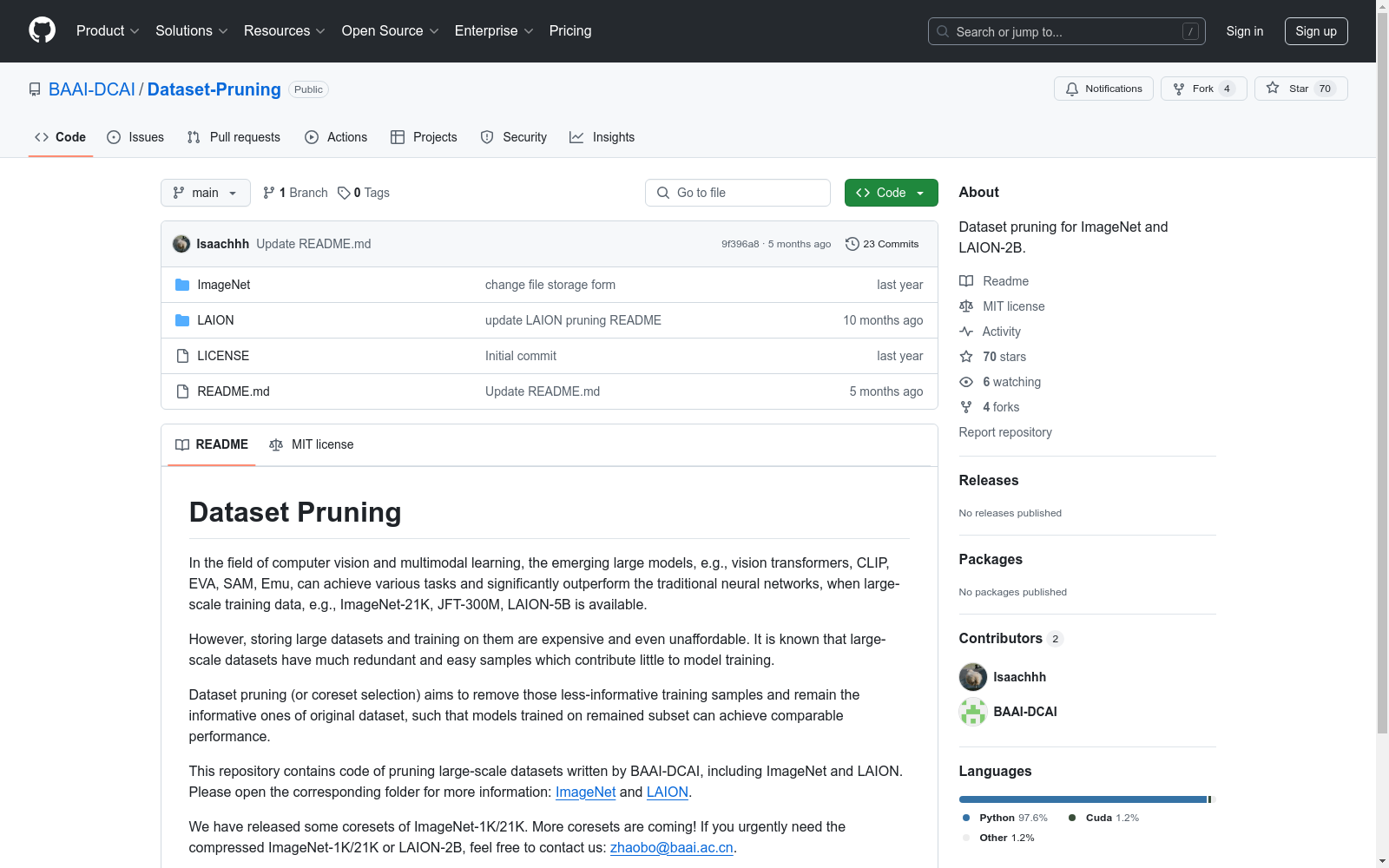Open the Dataset-Pruning repository title link
Screen dimensions: 1389x868
[x=214, y=89]
